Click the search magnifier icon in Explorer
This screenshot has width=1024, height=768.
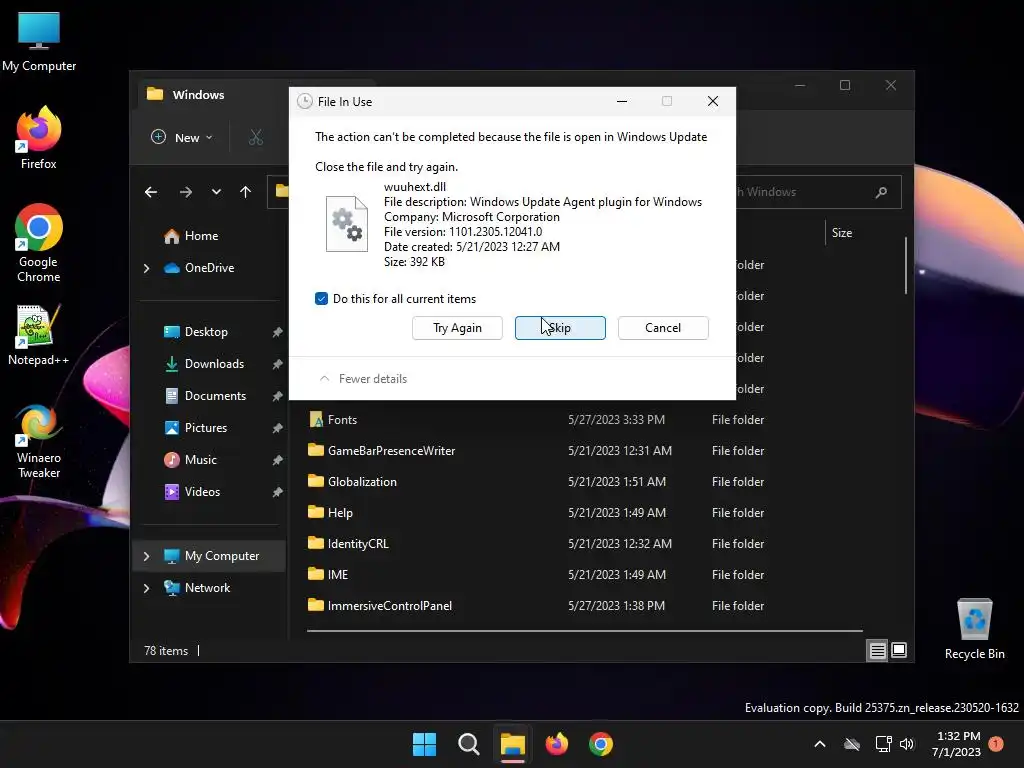point(881,192)
